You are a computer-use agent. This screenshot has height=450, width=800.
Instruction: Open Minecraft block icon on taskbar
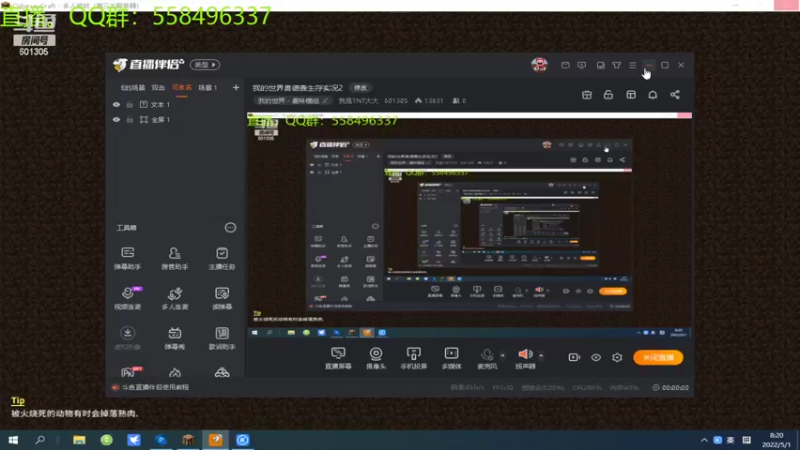click(x=188, y=440)
